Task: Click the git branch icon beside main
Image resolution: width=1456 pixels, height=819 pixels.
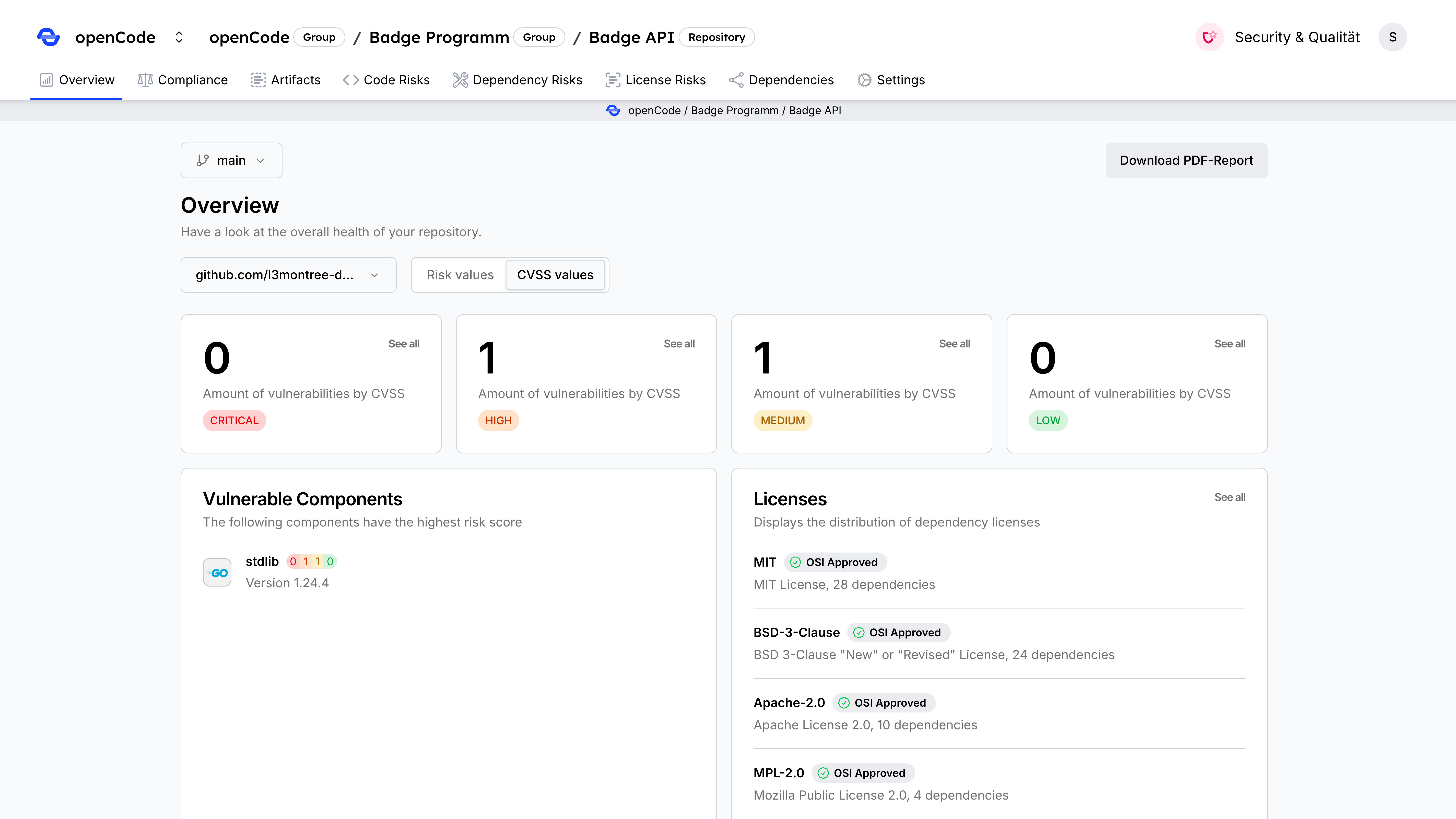Action: point(203,160)
